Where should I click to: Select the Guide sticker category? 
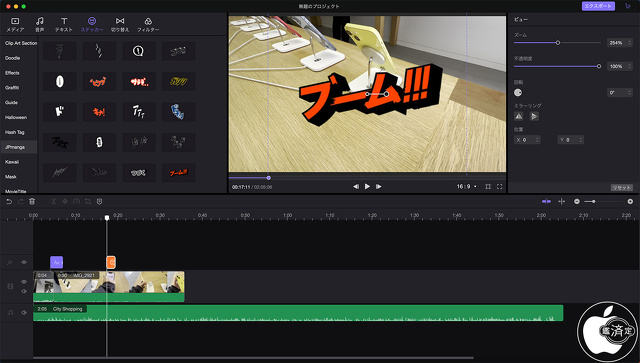point(11,102)
